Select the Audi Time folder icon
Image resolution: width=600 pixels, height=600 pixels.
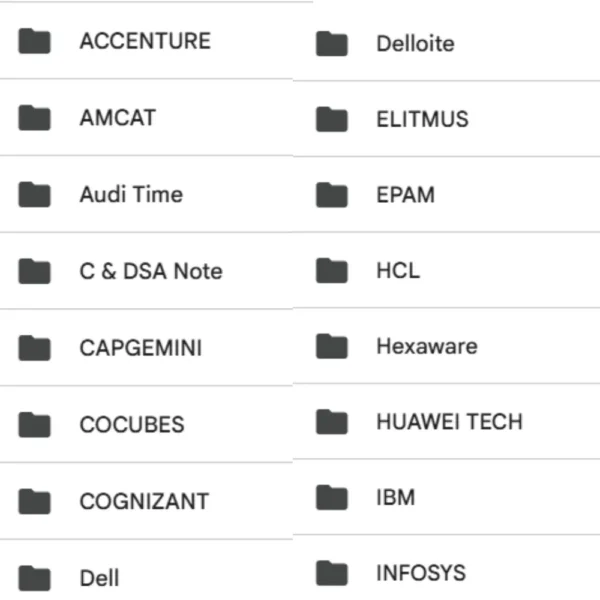point(35,194)
